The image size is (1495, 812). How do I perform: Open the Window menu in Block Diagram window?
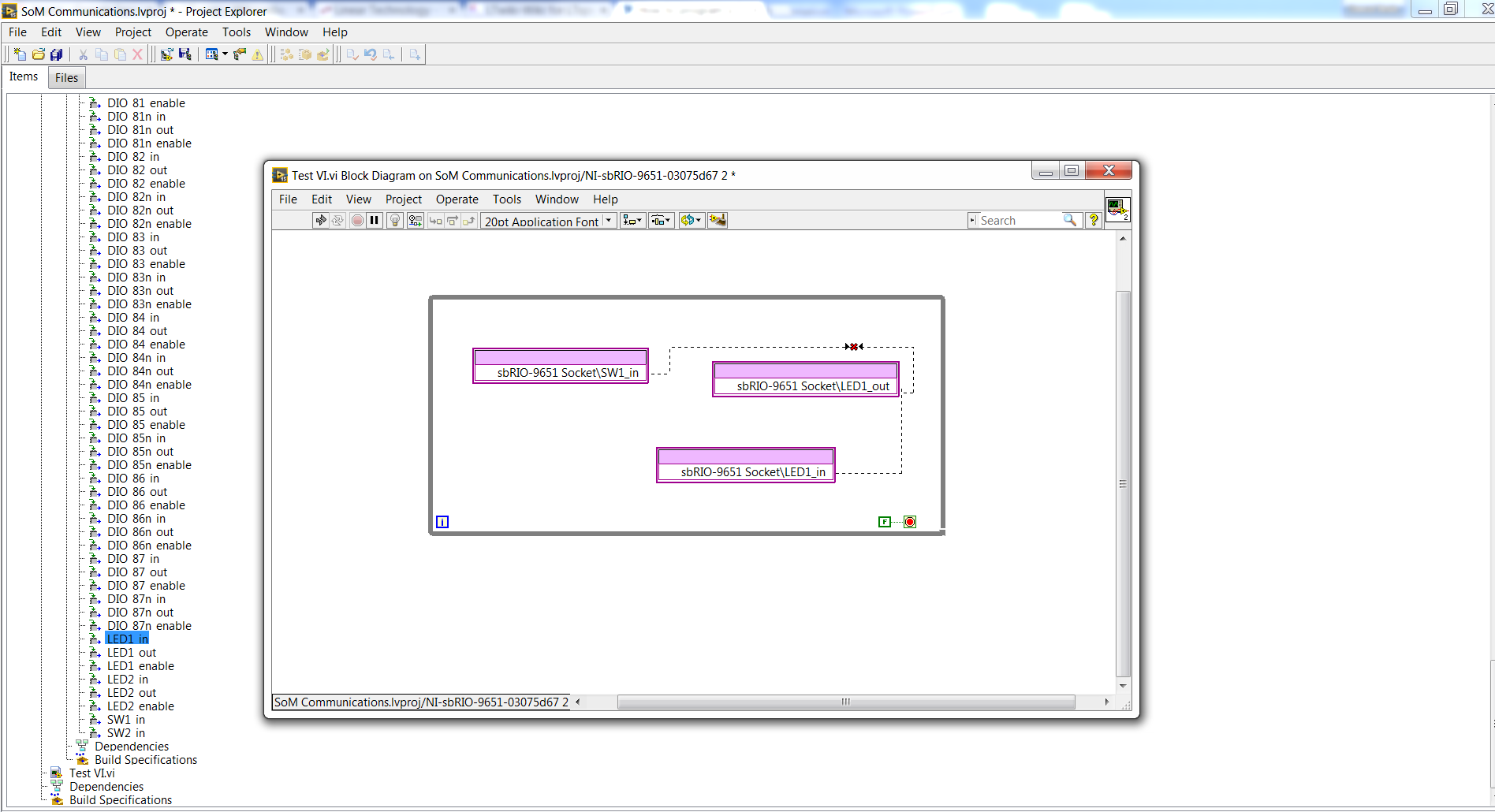click(x=557, y=199)
